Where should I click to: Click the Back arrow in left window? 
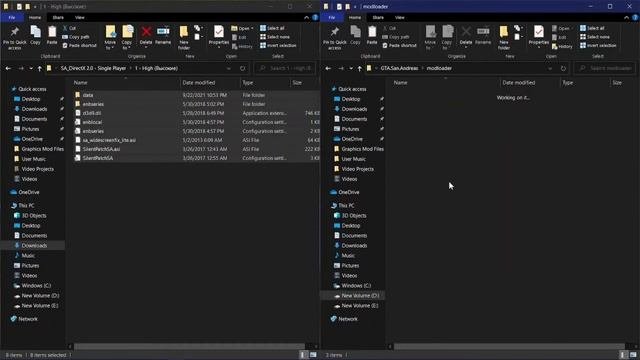pos(8,68)
